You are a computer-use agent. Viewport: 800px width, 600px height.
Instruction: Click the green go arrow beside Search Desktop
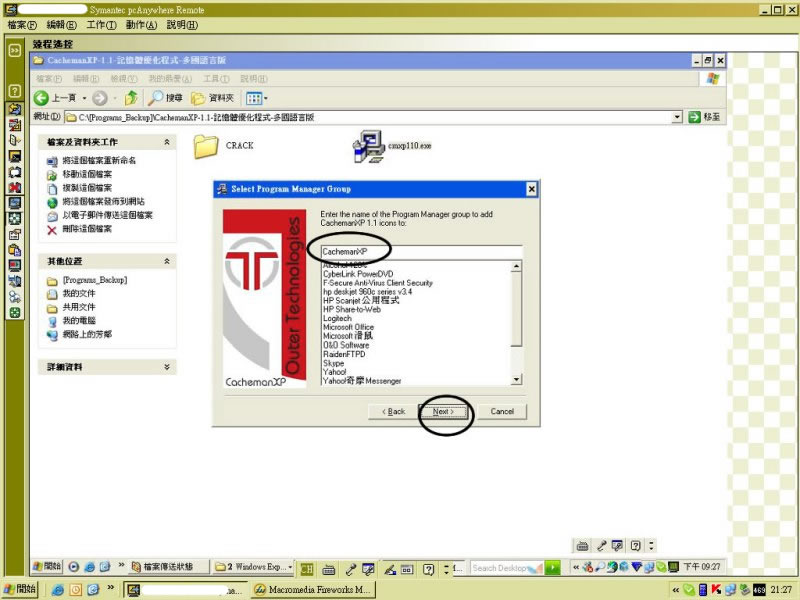tap(552, 567)
